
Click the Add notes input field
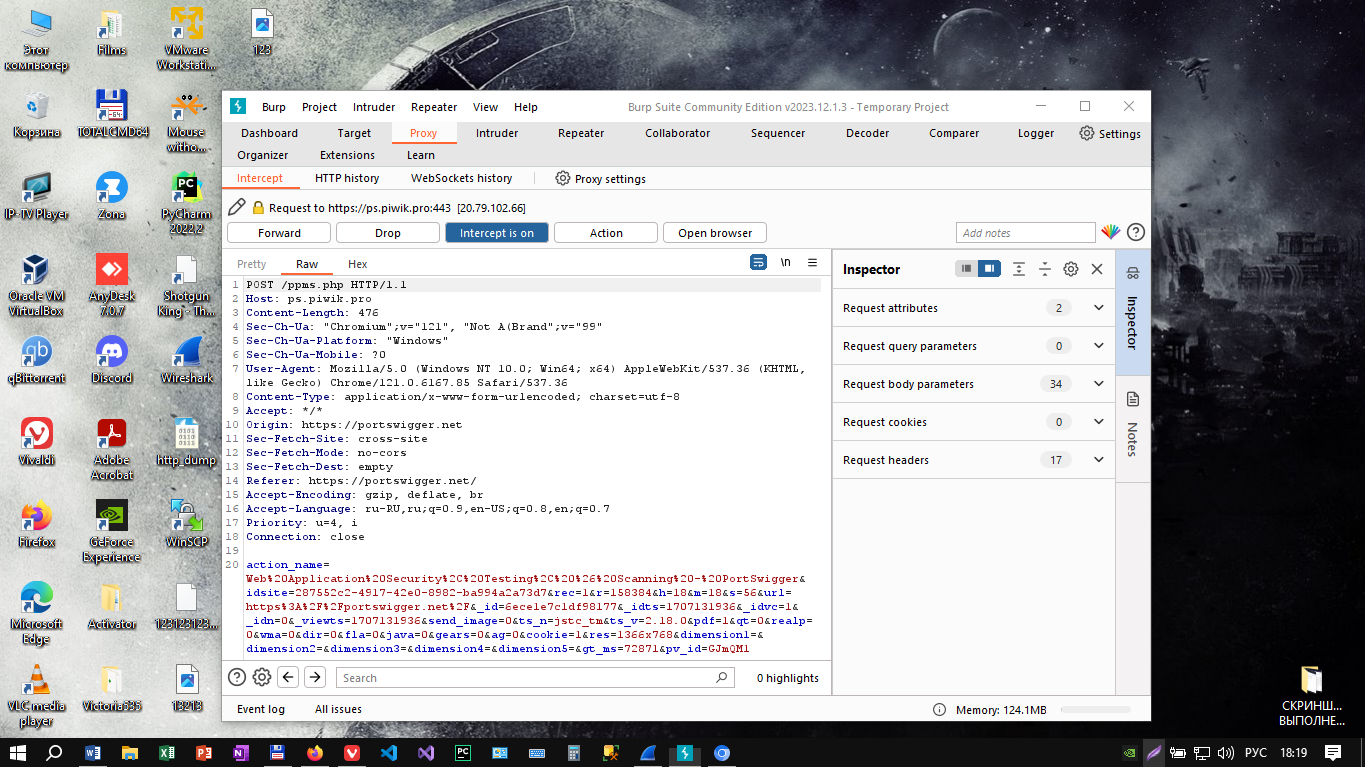point(1026,233)
